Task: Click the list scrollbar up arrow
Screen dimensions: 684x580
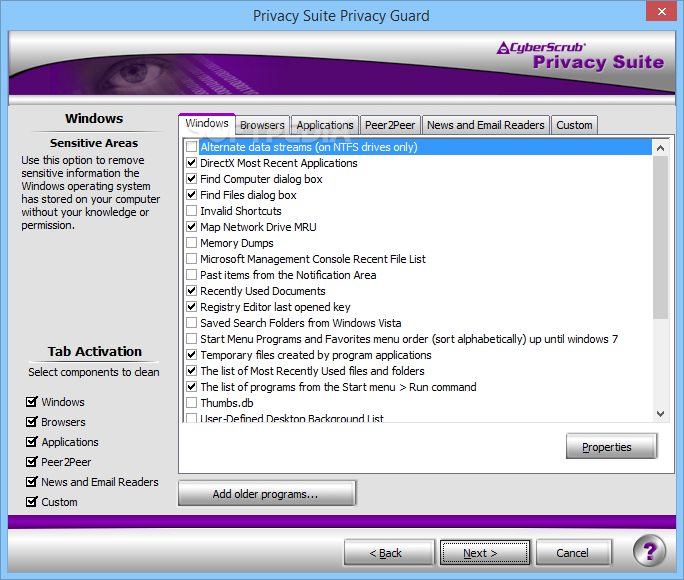Action: click(x=660, y=148)
